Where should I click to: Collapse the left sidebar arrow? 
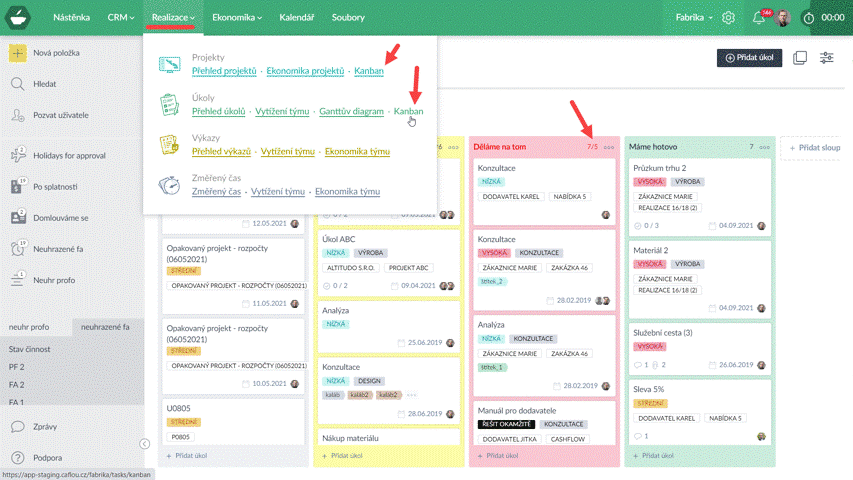(x=144, y=443)
